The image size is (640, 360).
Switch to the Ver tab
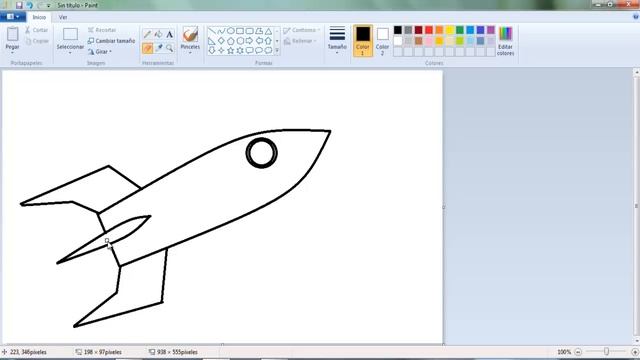tap(63, 17)
